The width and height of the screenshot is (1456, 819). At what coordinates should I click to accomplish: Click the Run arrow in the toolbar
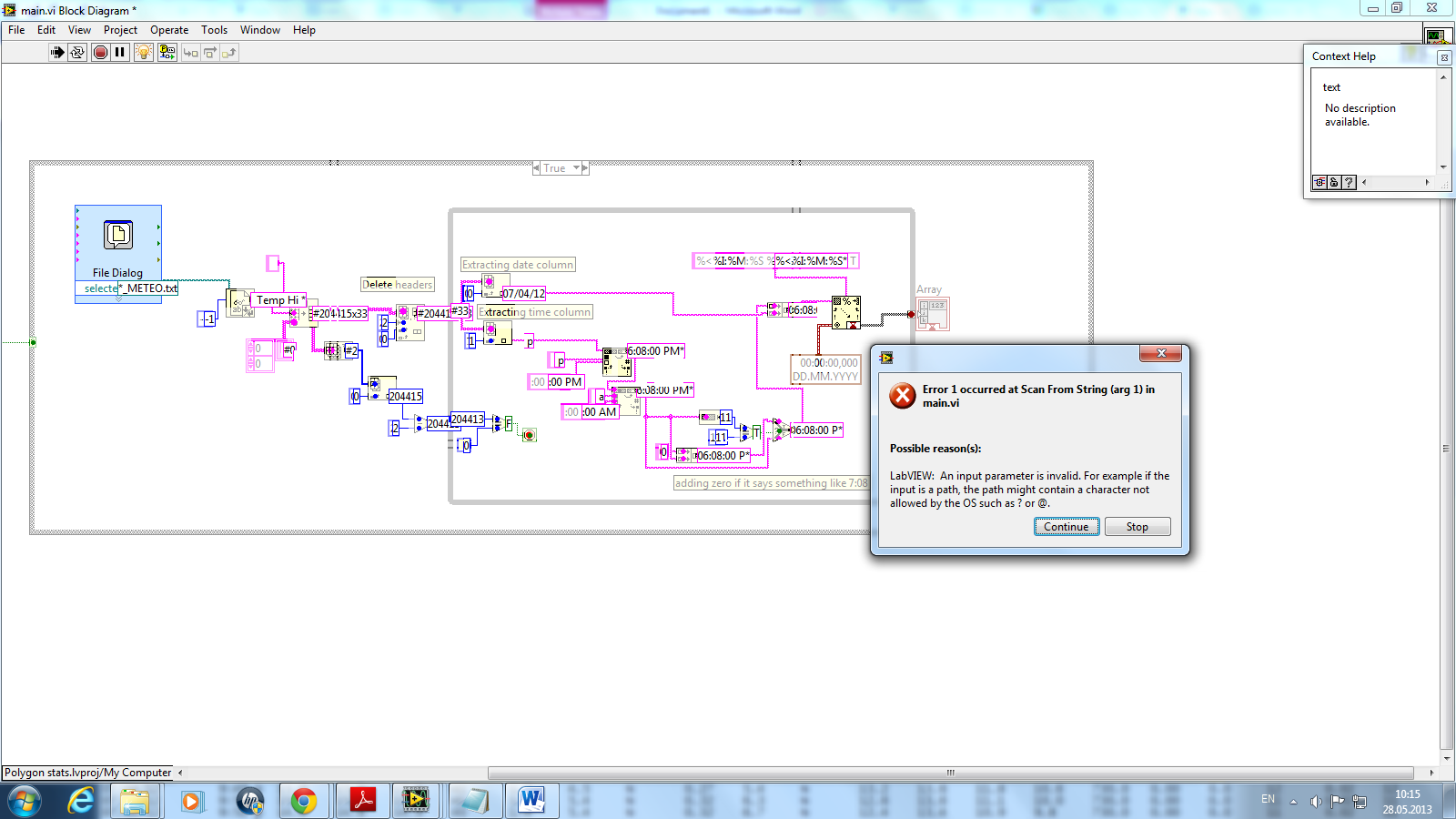[57, 53]
